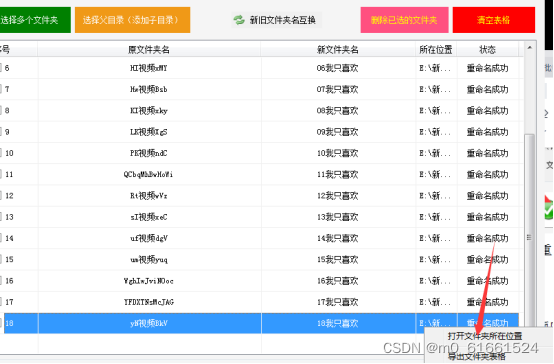Select the cell reading 13我只喜欢
The width and height of the screenshot is (554, 364).
337,217
